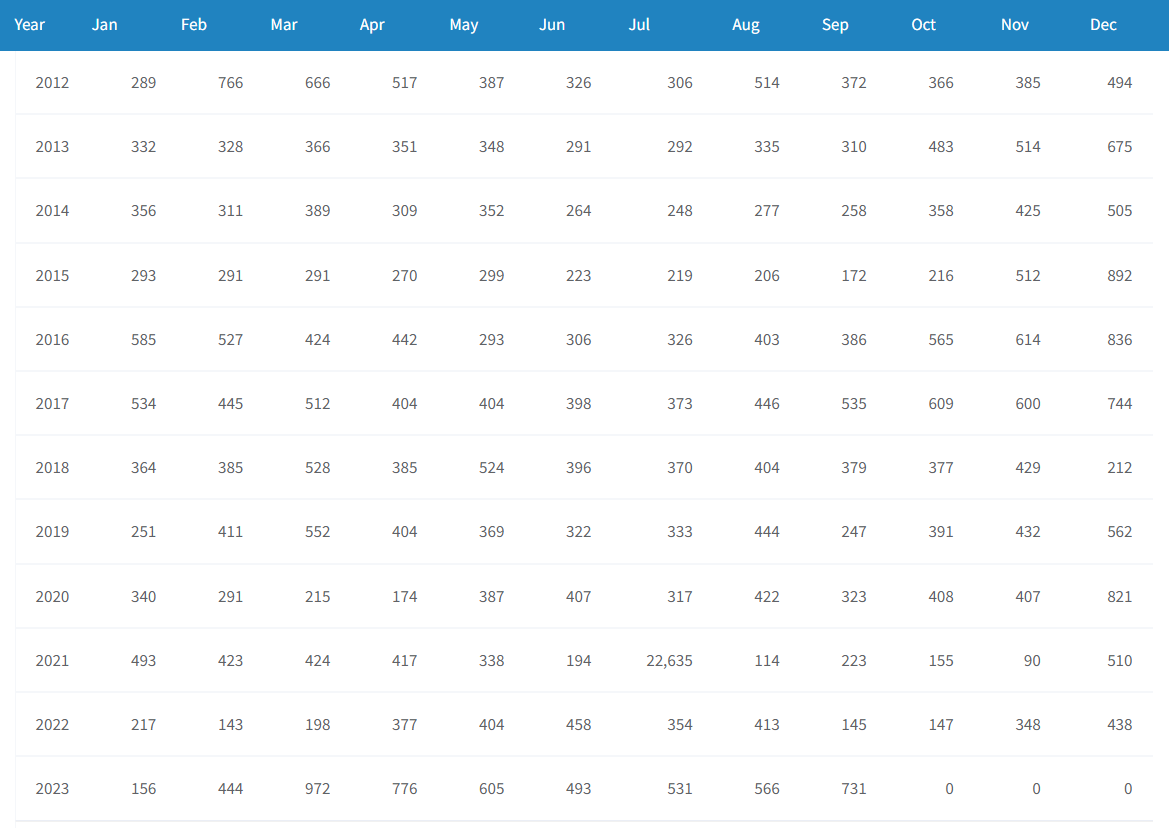Click the 2023 March value 972
The image size is (1169, 828).
coord(318,789)
